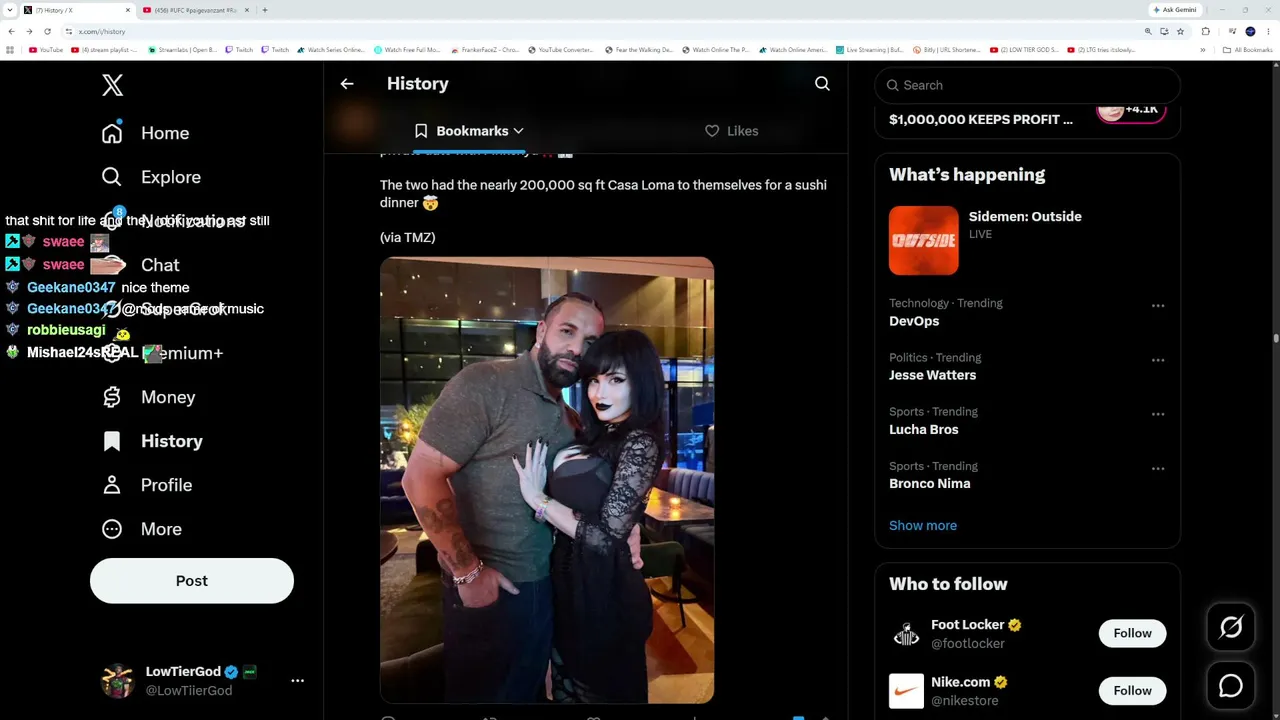The width and height of the screenshot is (1280, 720).
Task: Open the couple photo in the post
Action: pos(547,480)
